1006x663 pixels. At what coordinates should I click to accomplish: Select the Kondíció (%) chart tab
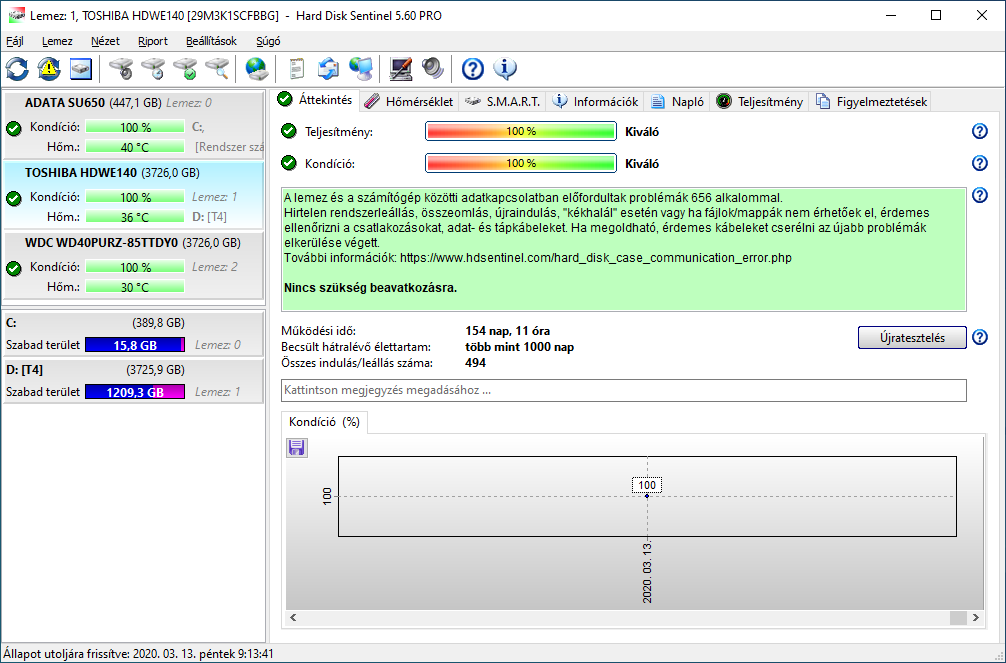coord(325,422)
